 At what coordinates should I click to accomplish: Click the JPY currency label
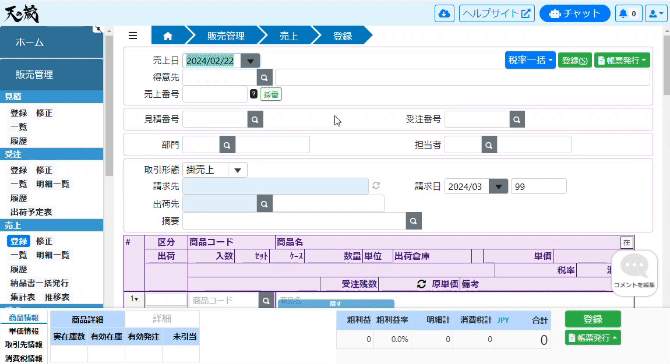[503, 320]
